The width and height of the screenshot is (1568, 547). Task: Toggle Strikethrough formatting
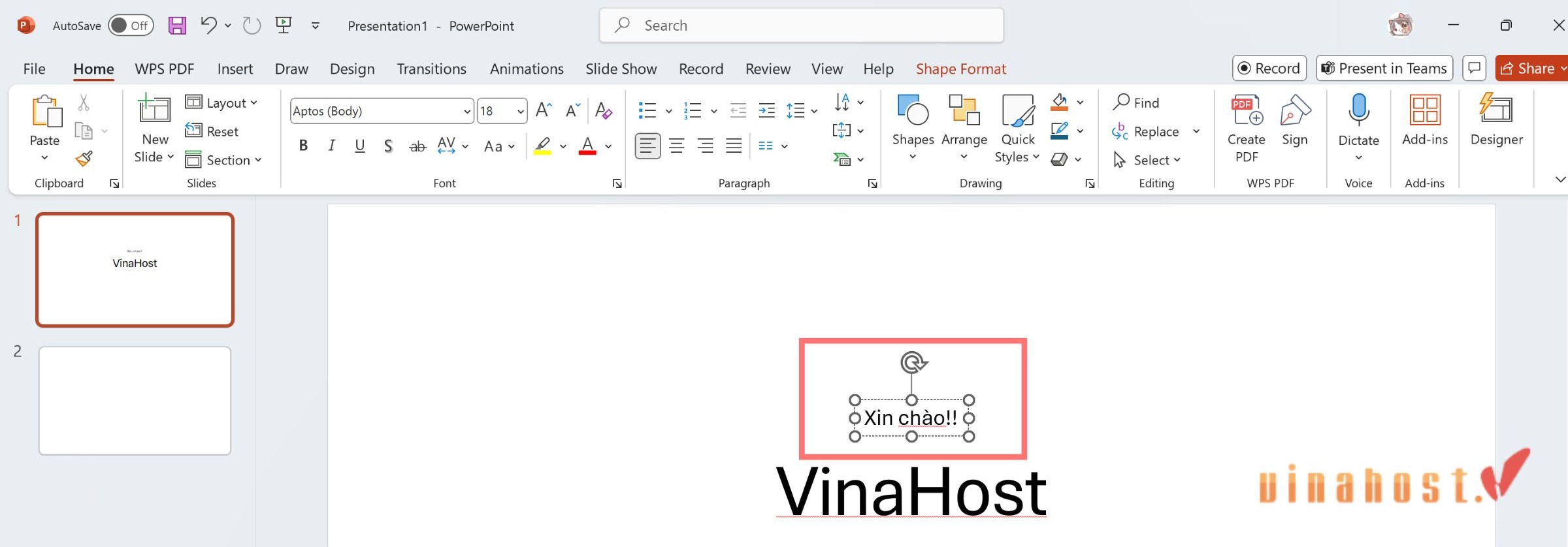[417, 146]
